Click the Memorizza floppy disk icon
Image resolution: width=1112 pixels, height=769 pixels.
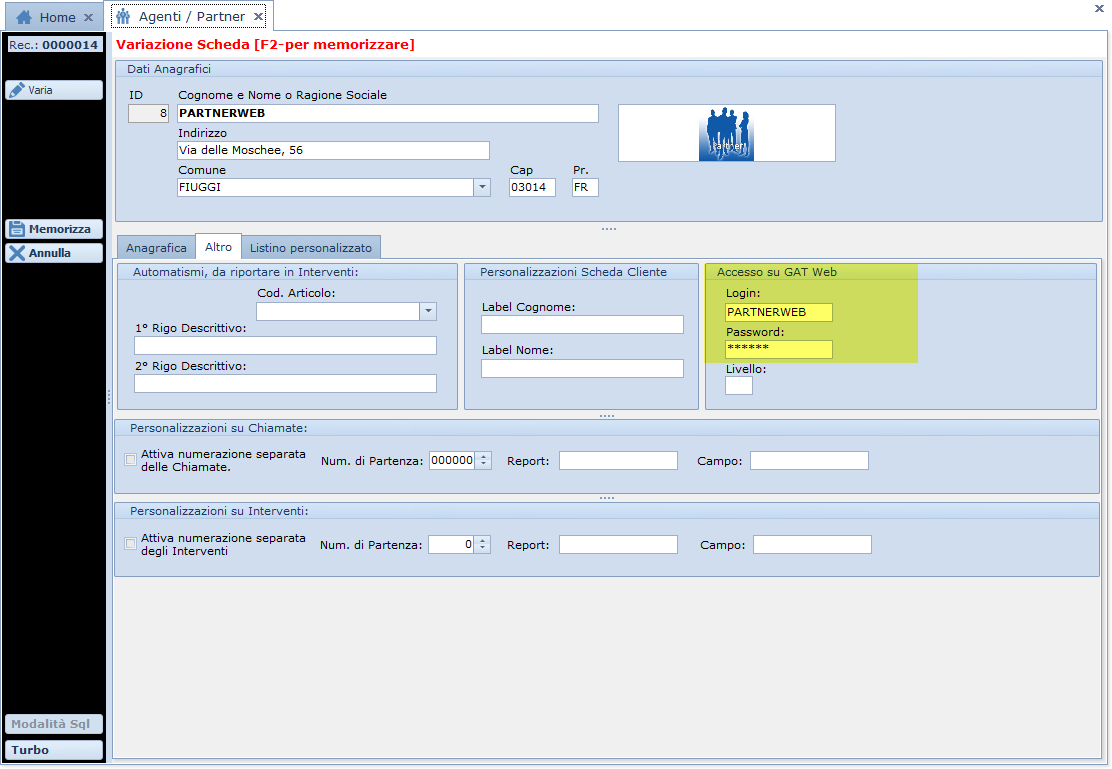coord(16,229)
